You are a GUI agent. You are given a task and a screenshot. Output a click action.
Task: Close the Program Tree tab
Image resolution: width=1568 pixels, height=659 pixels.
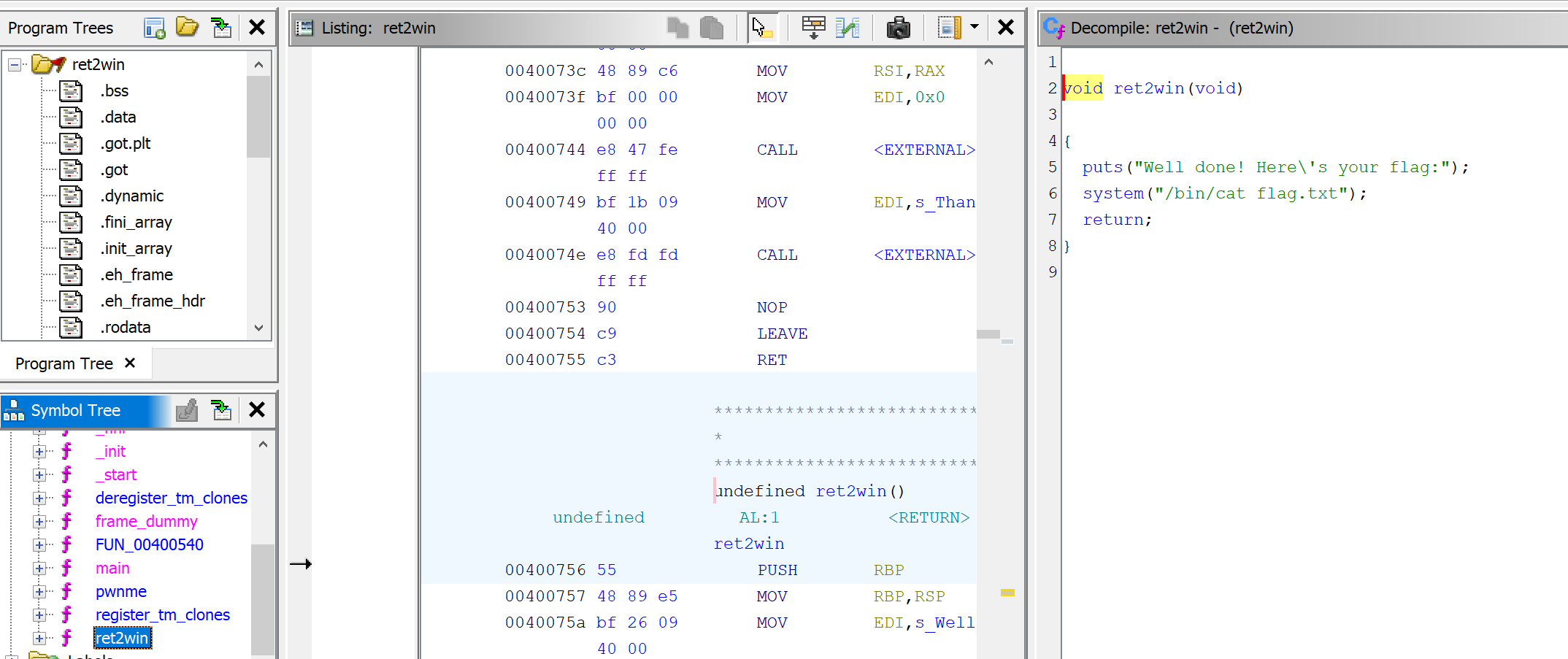130,363
